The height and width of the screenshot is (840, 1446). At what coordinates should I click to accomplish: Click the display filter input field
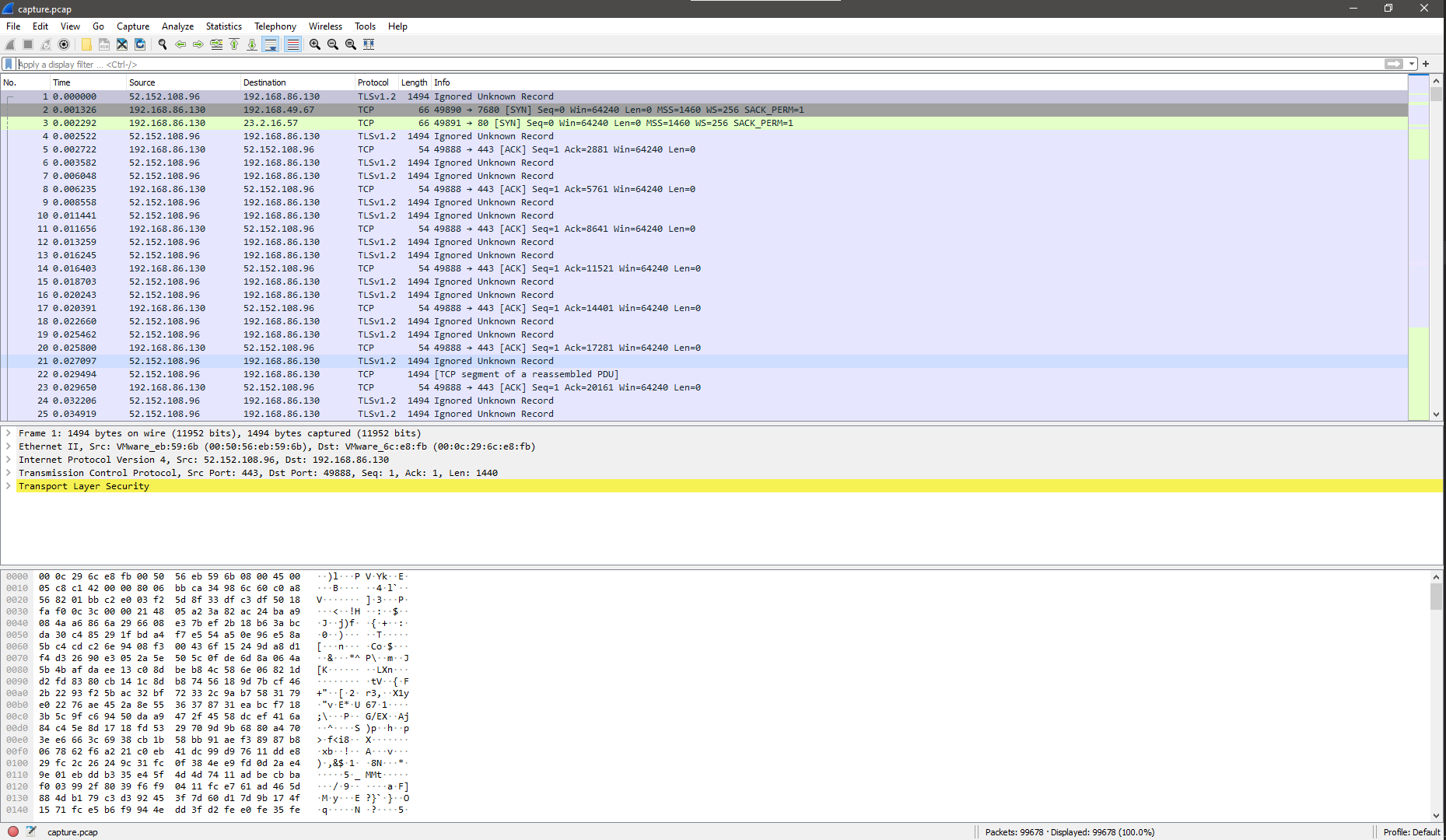700,64
